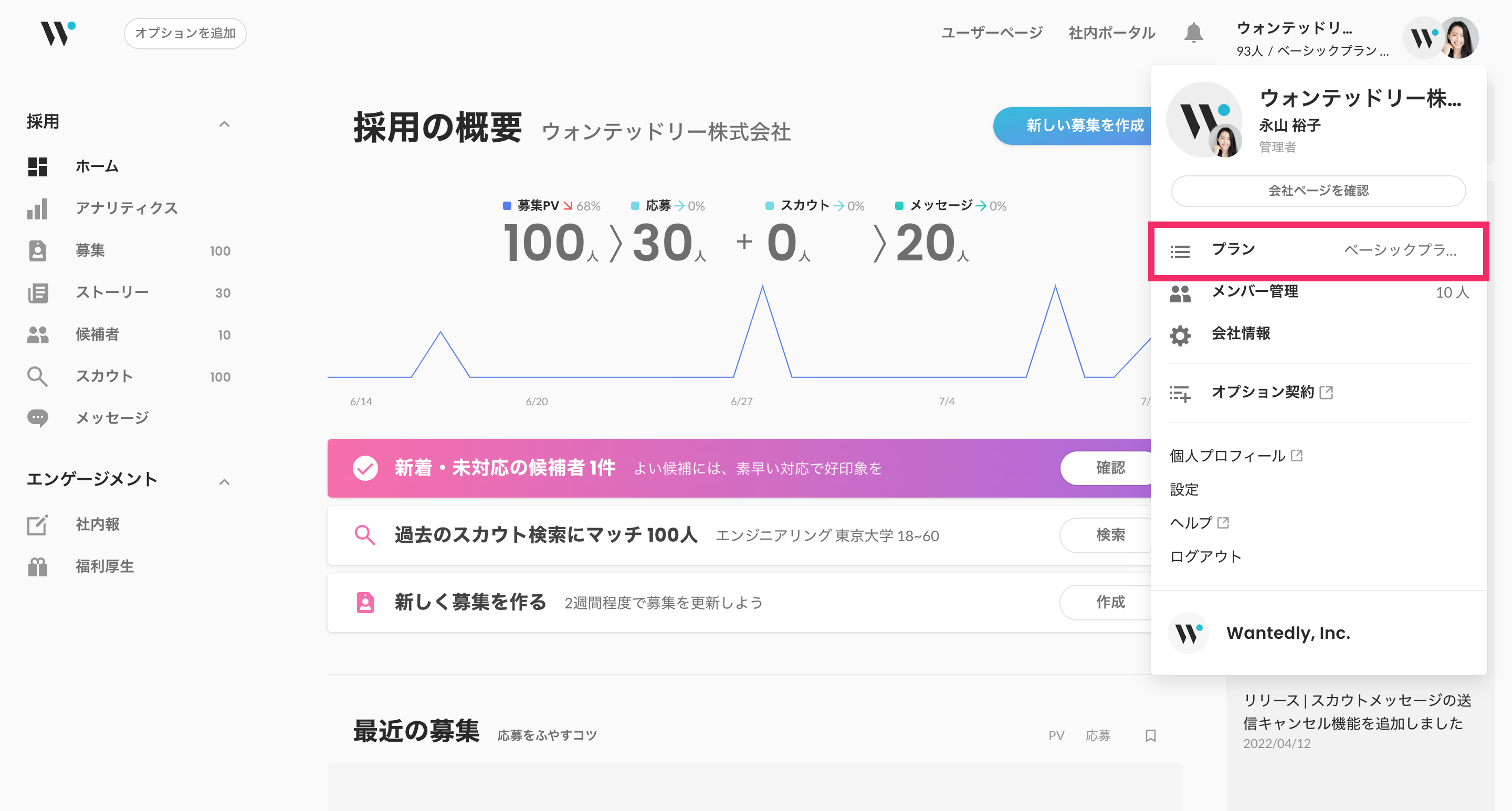Open 会社情報 in the account menu
The width and height of the screenshot is (1512, 811).
(1318, 334)
